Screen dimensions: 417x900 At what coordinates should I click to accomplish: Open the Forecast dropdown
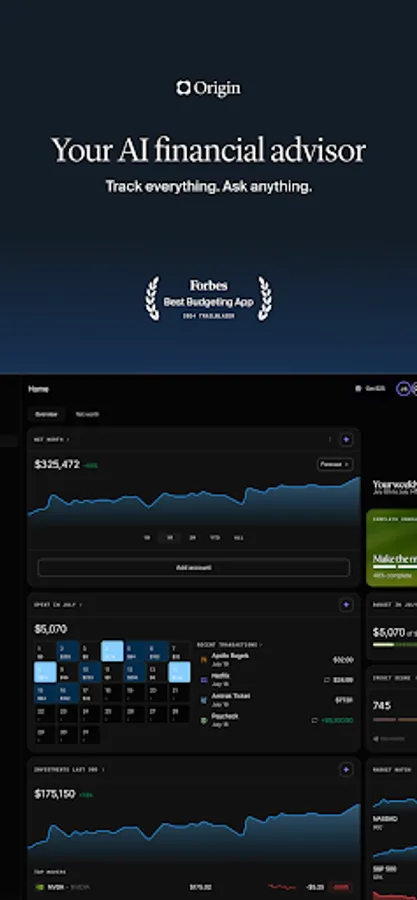click(x=335, y=464)
